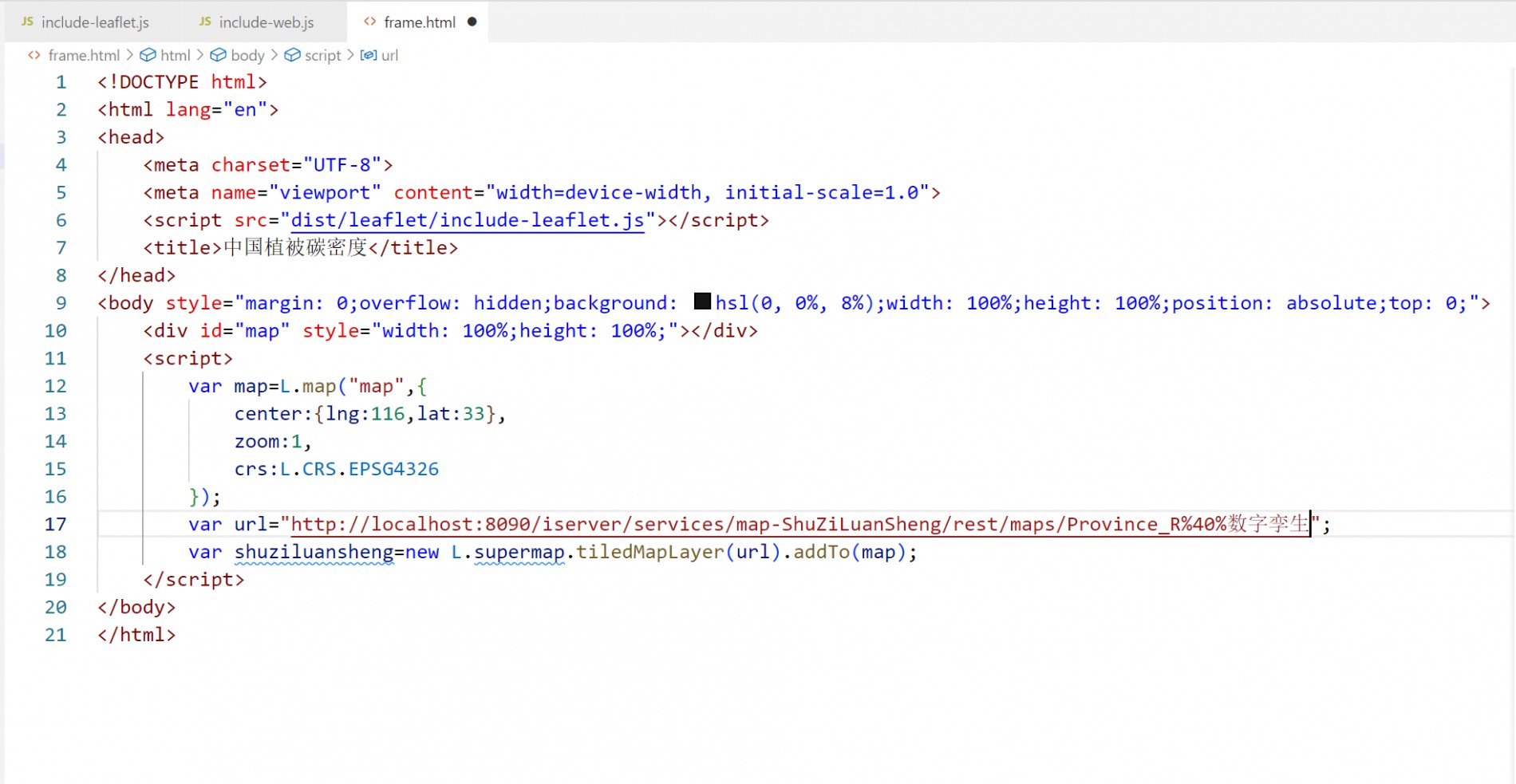Click line number 9 in the gutter
1516x784 pixels.
(x=61, y=303)
